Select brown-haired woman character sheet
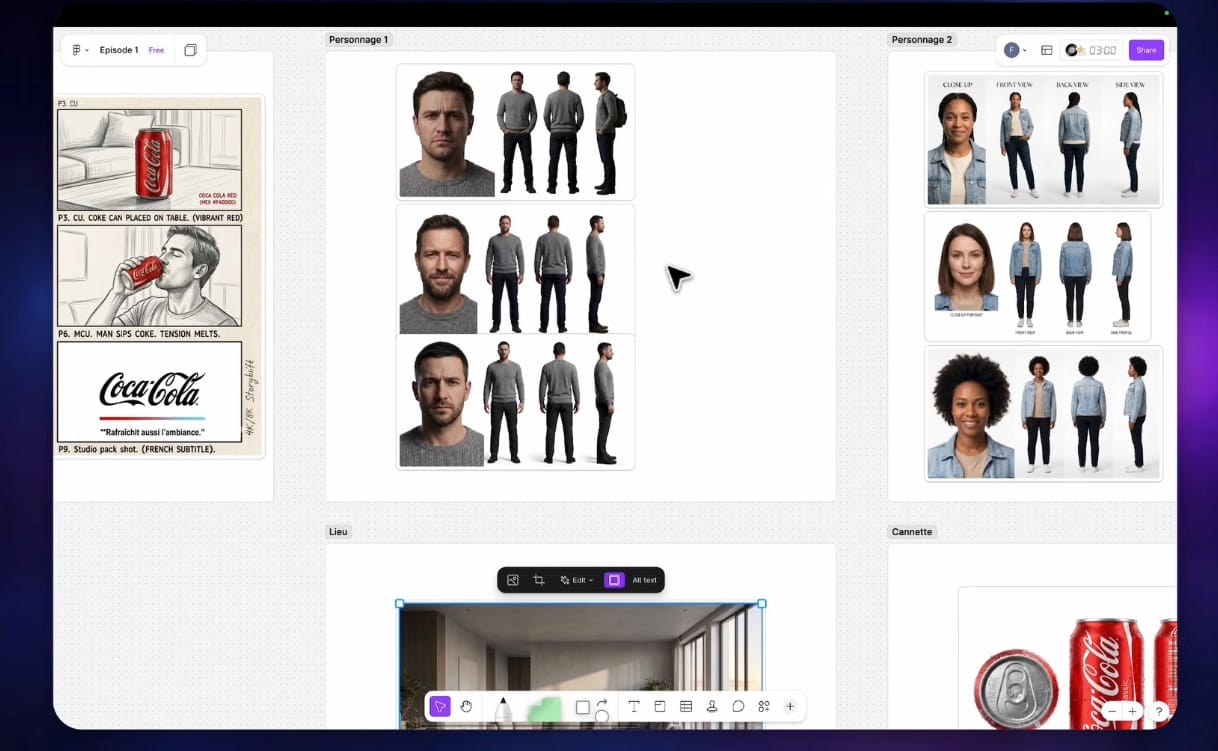The width and height of the screenshot is (1218, 751). (x=1037, y=276)
